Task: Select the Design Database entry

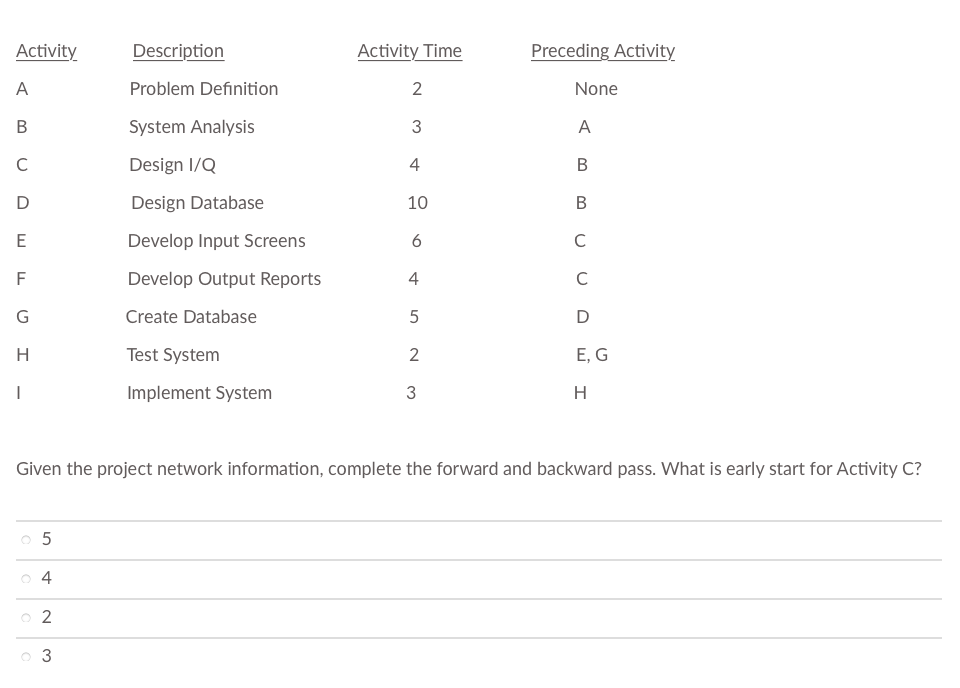Action: [196, 203]
